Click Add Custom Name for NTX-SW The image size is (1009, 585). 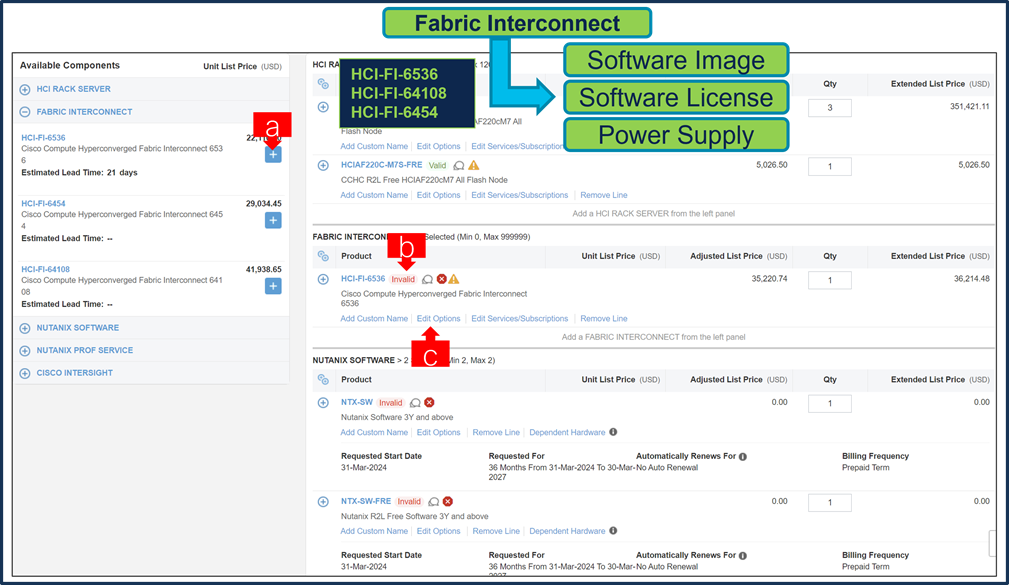(374, 432)
